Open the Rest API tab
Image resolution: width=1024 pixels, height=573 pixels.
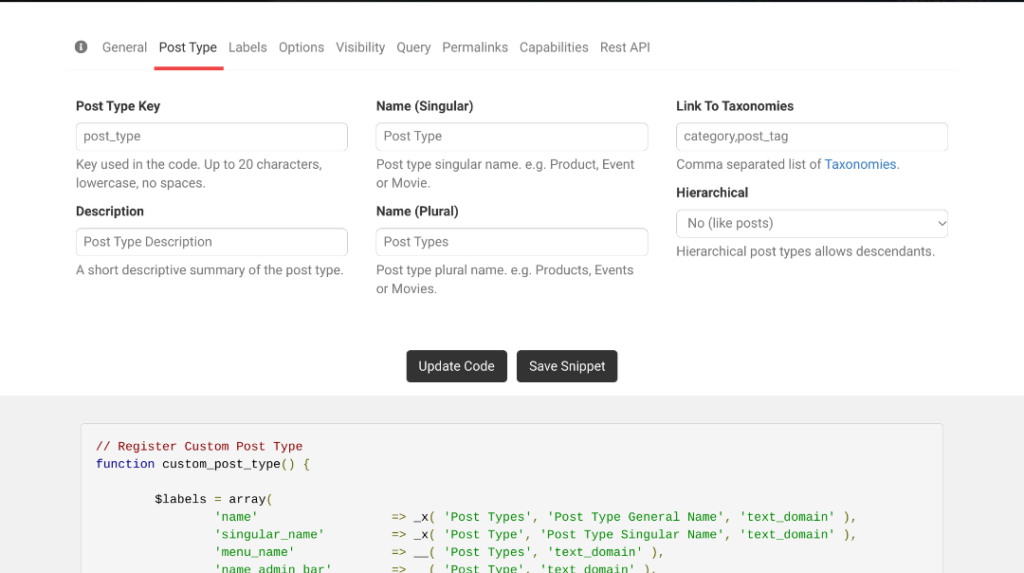625,47
